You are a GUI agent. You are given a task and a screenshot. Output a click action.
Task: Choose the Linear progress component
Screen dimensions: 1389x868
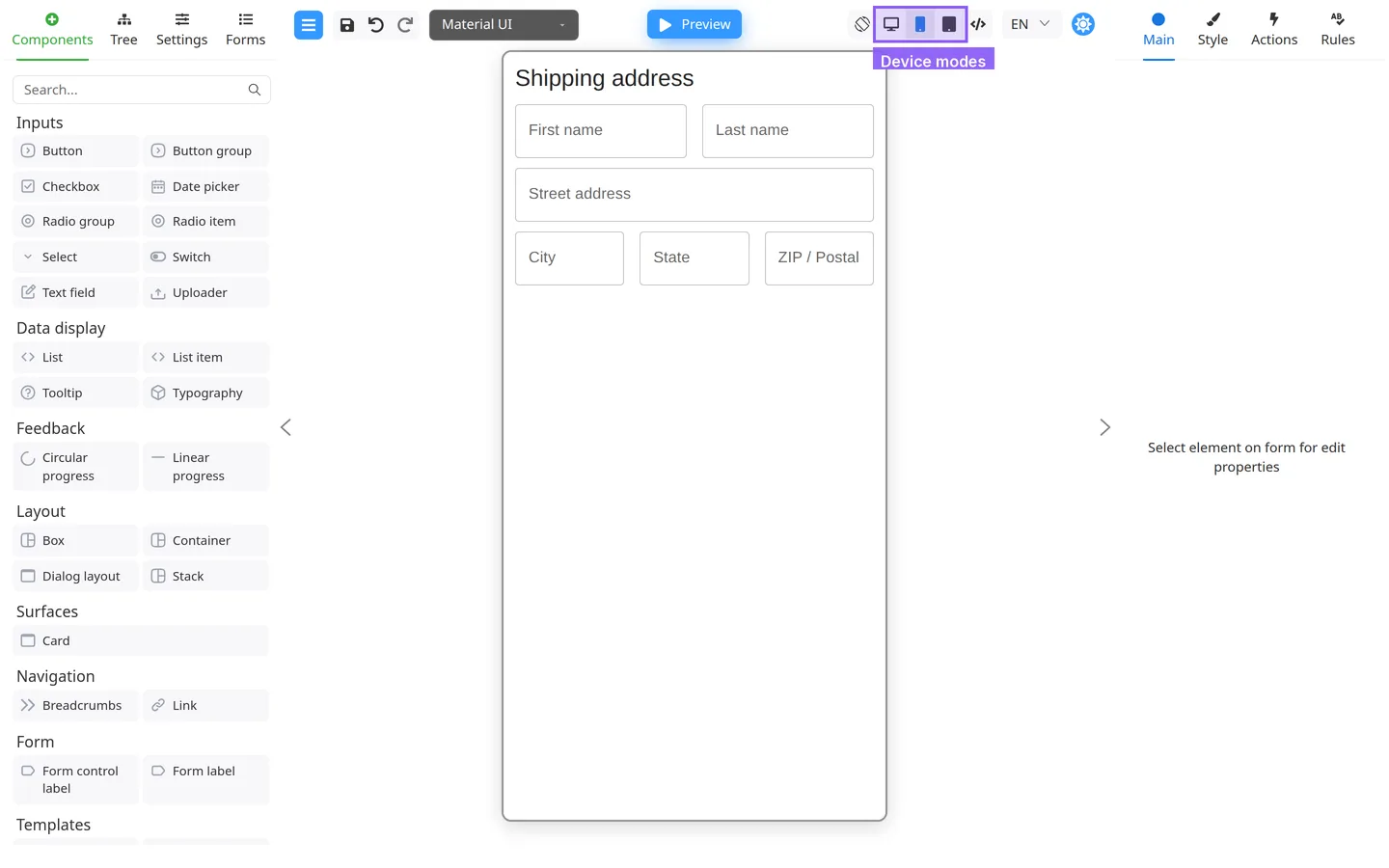[206, 467]
